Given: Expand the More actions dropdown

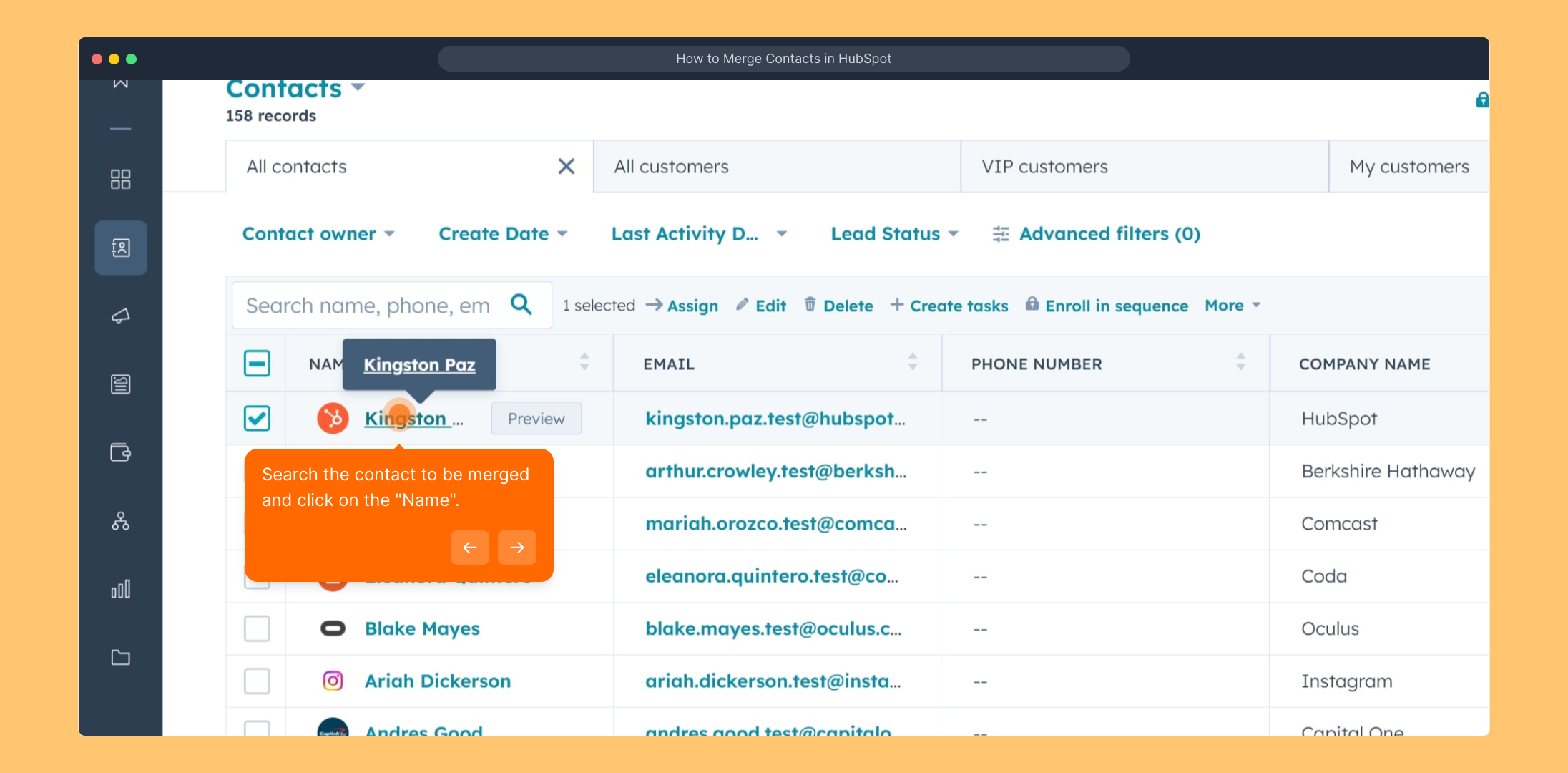Looking at the screenshot, I should pos(1232,306).
